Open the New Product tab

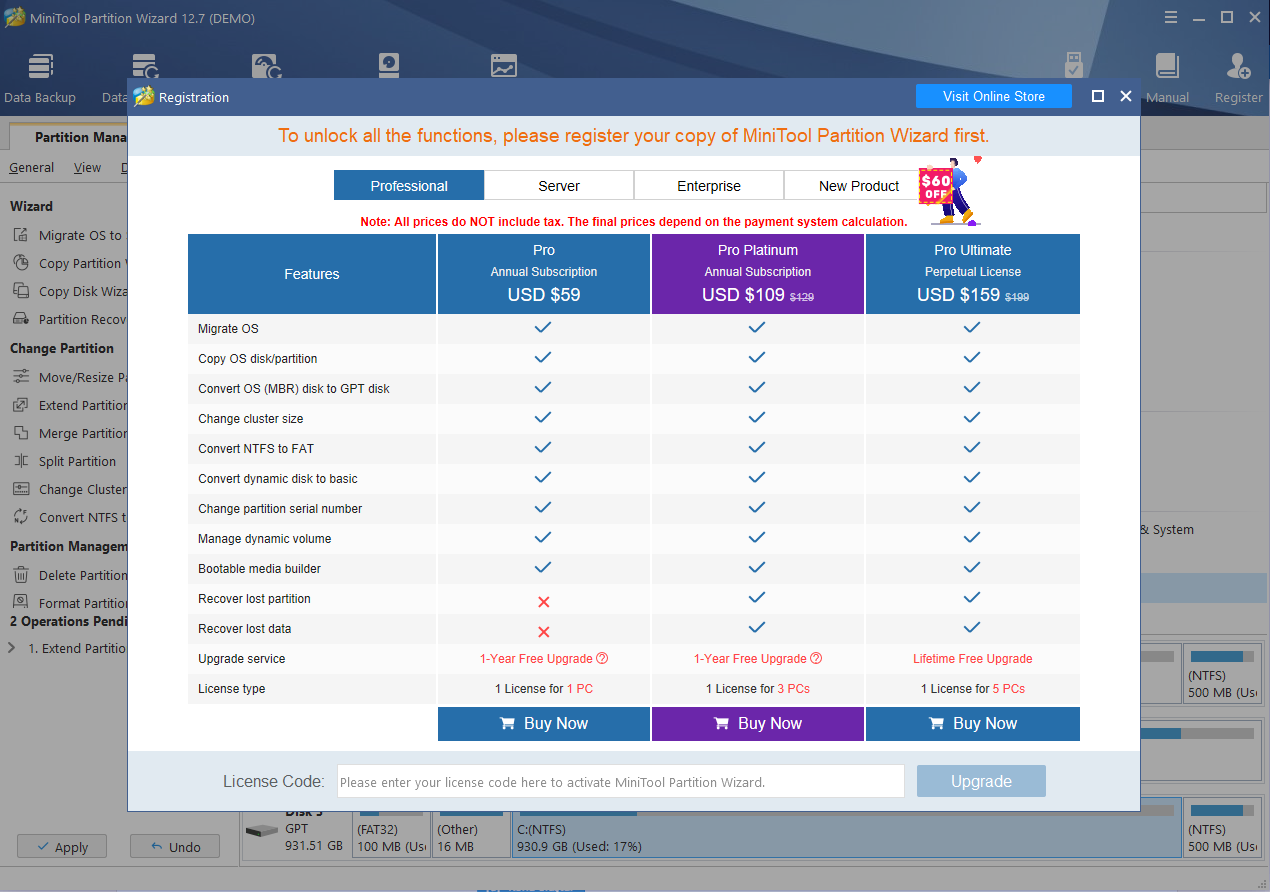[858, 185]
